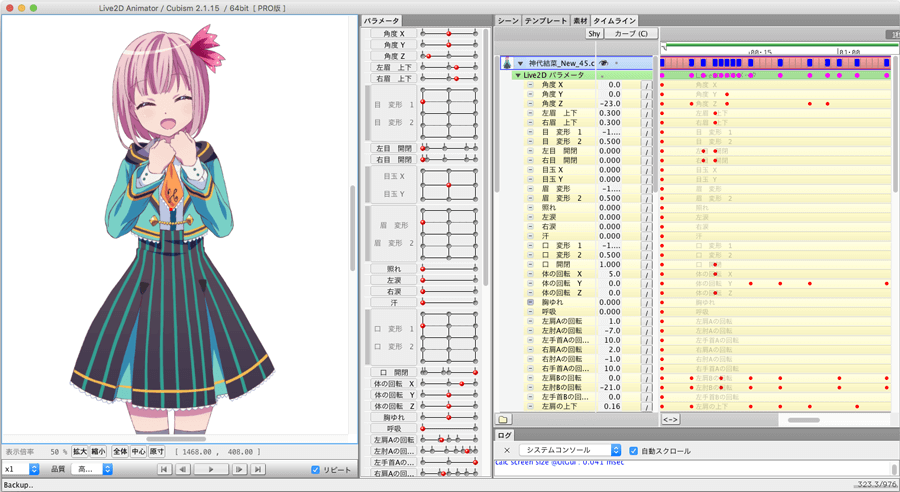Click the canvas horizontal scrollbar under the model

click(x=176, y=439)
